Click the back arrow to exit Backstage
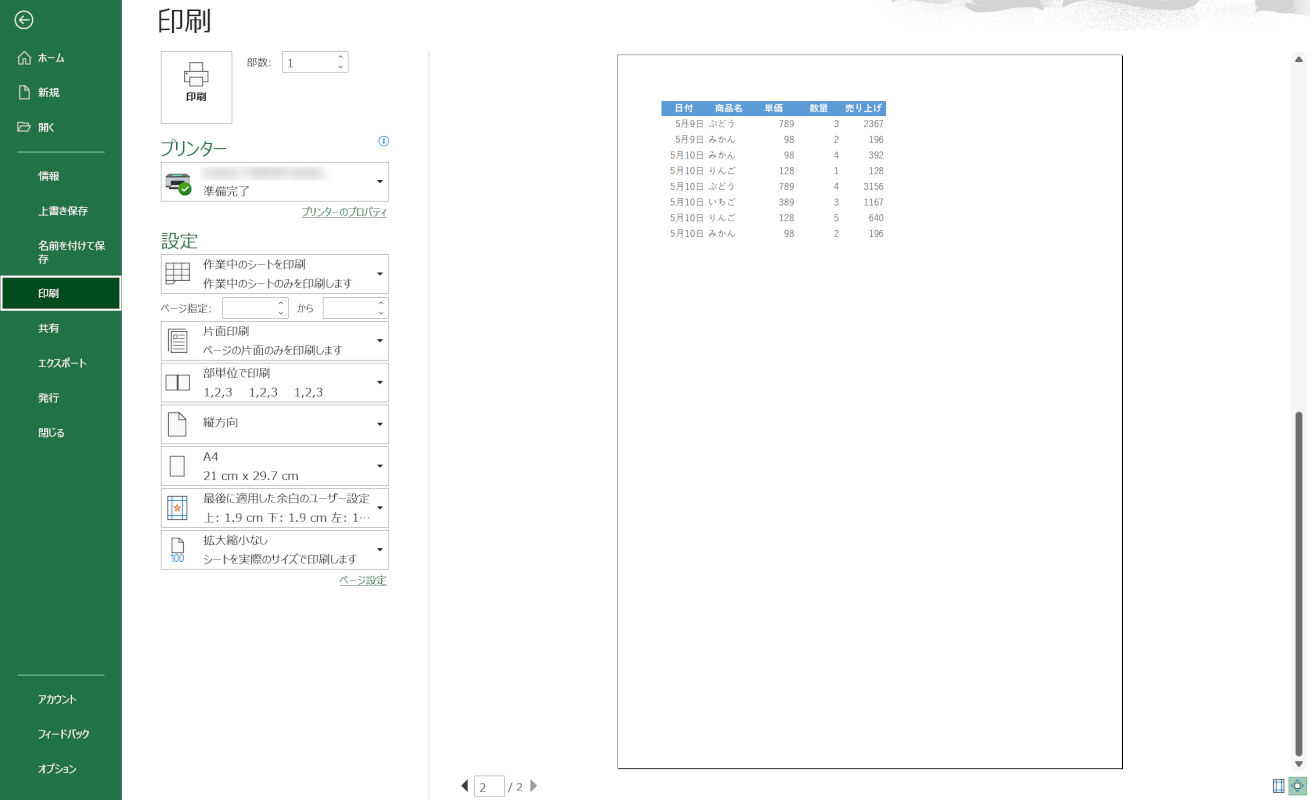 click(x=24, y=20)
